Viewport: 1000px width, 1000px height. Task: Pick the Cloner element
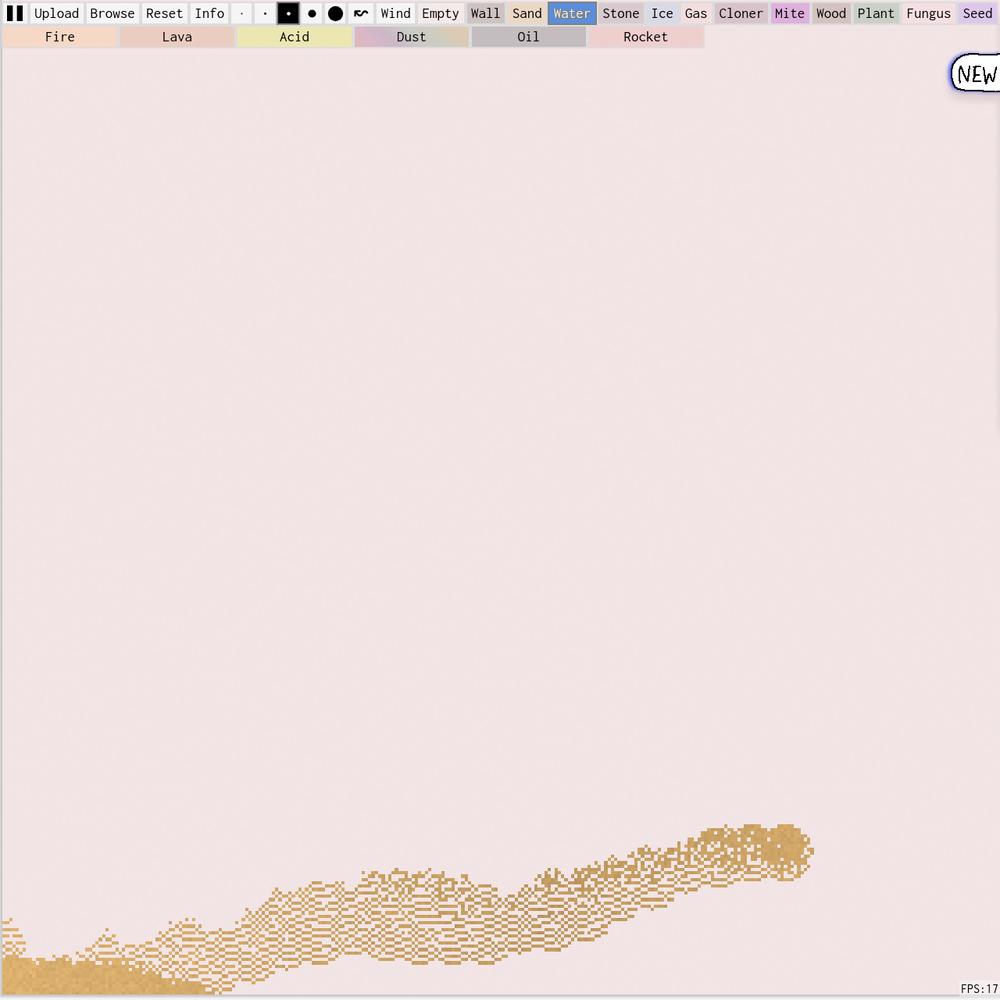[x=740, y=13]
